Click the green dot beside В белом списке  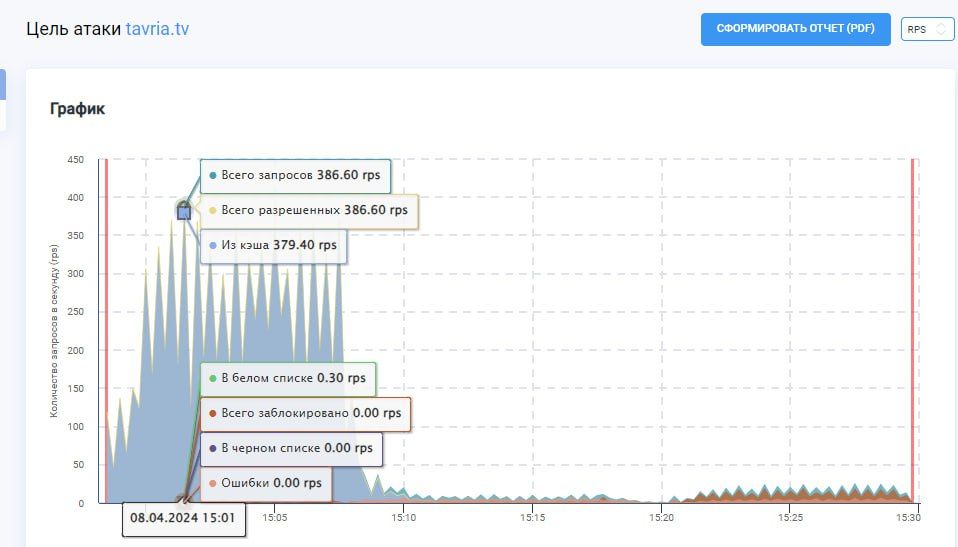point(213,379)
